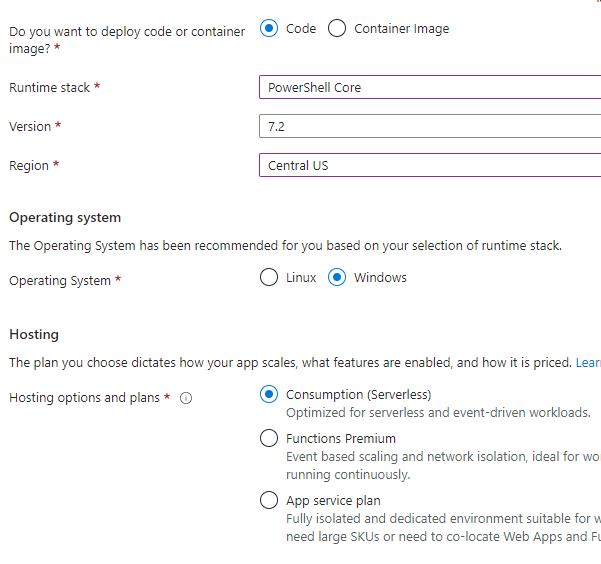Click 'Optimized for serverless and event-driven workloads' text
Screen dimensions: 601x564
438,413
